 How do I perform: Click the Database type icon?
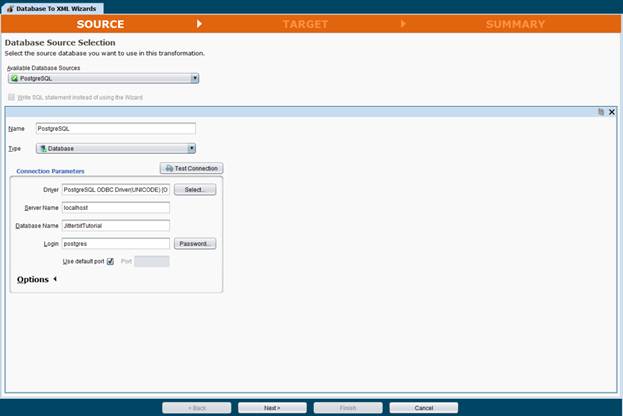click(43, 149)
